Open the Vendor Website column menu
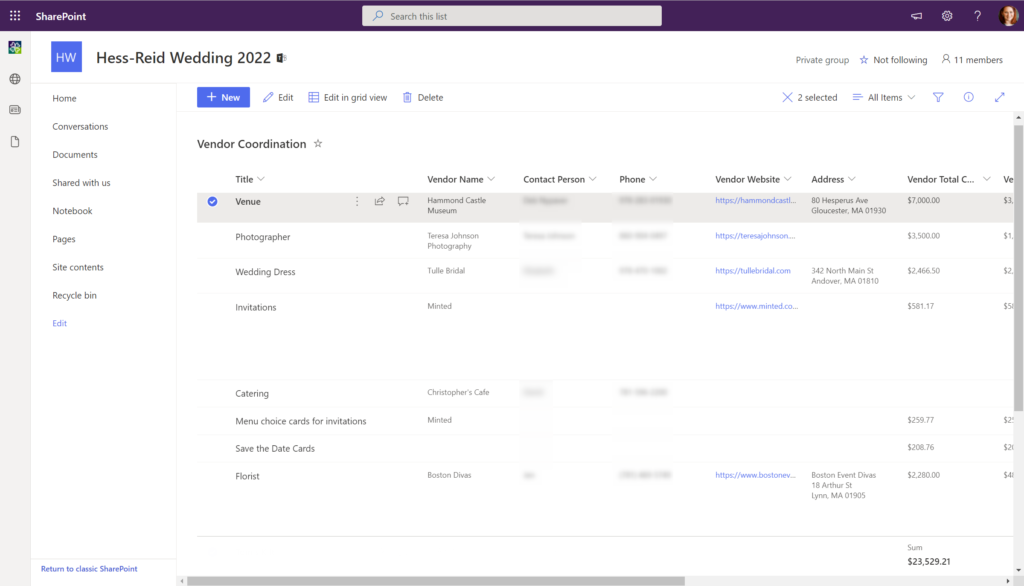Image resolution: width=1024 pixels, height=586 pixels. [753, 179]
